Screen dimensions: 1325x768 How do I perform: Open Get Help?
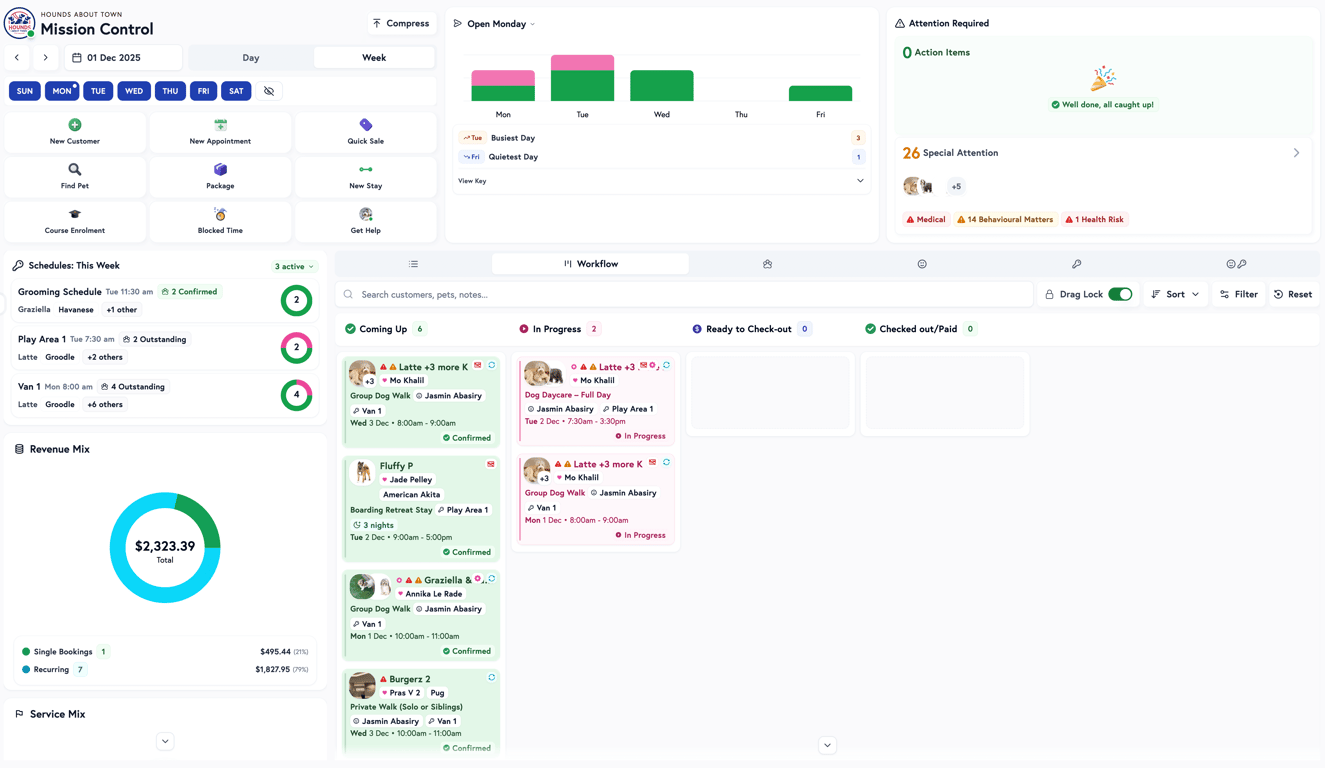point(366,222)
